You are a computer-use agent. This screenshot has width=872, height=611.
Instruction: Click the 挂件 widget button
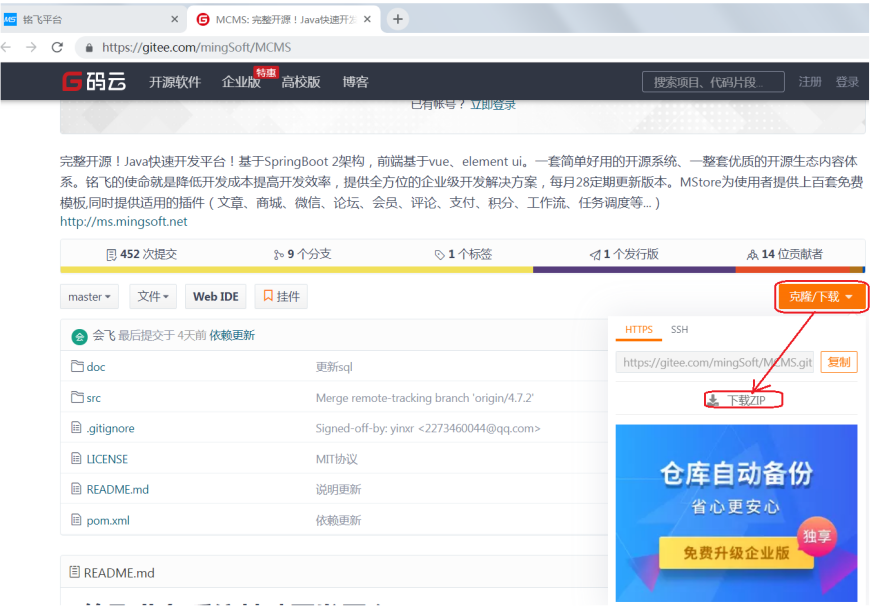coord(281,297)
